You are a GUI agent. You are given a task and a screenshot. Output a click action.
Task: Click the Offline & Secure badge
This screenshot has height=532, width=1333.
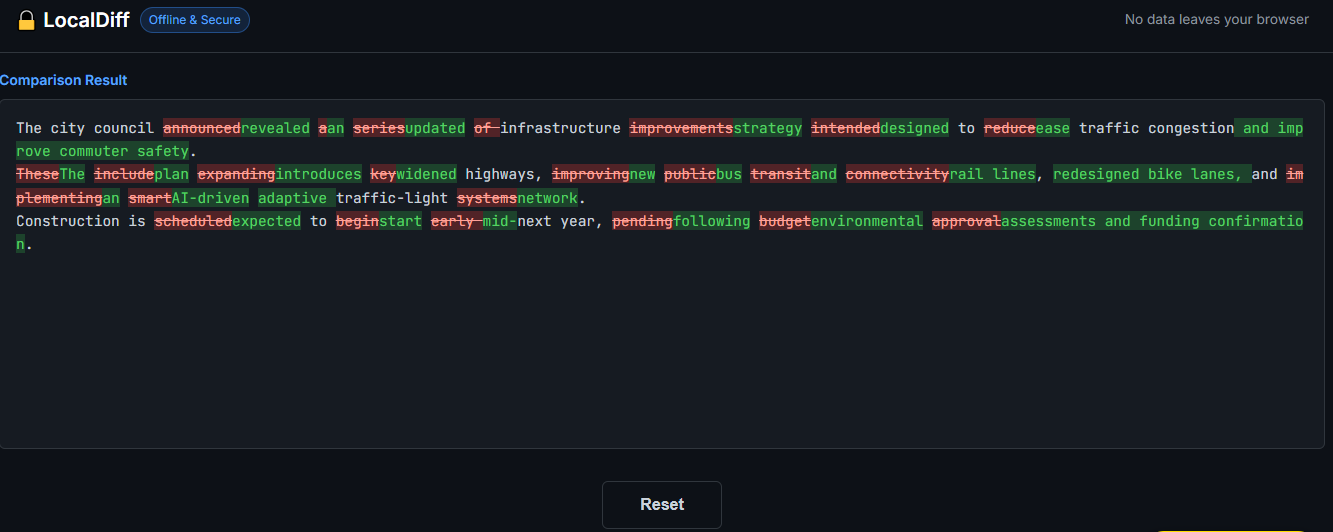tap(195, 20)
